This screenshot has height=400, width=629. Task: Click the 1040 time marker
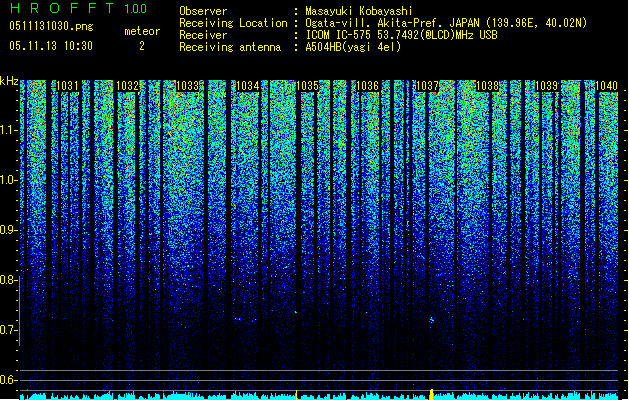click(x=606, y=86)
